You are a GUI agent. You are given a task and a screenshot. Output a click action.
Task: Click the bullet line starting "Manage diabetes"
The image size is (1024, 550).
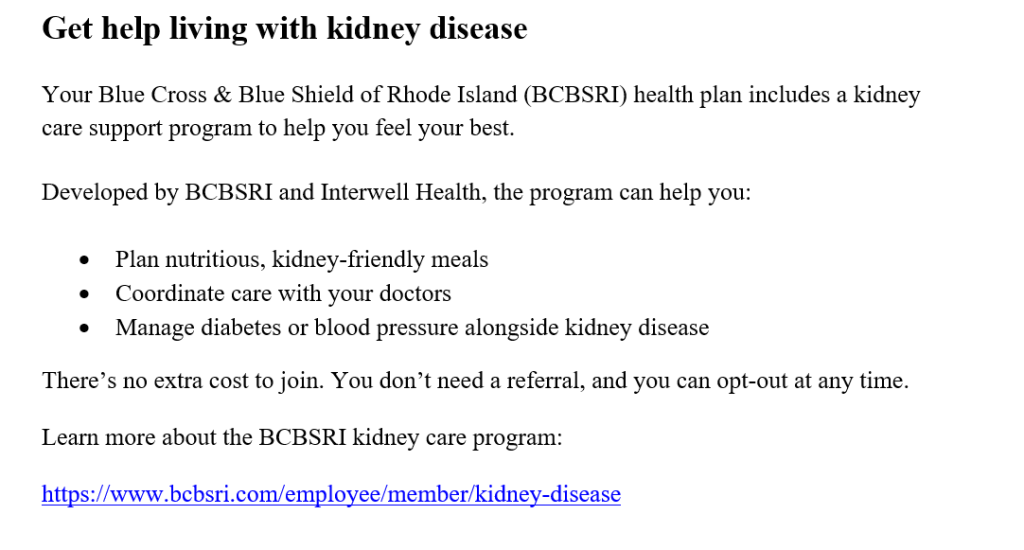[x=412, y=327]
